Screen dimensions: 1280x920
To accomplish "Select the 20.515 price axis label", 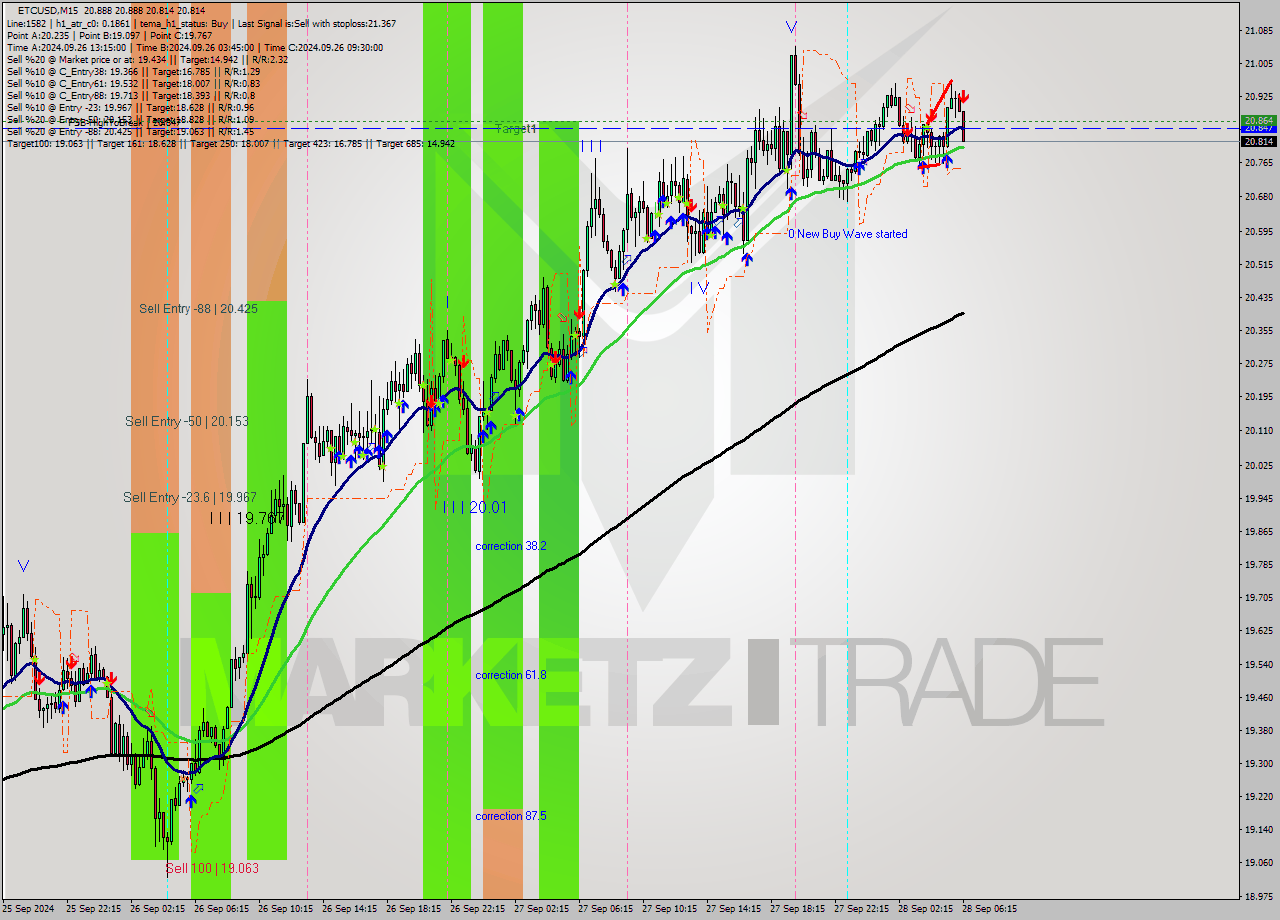I will [x=1259, y=264].
